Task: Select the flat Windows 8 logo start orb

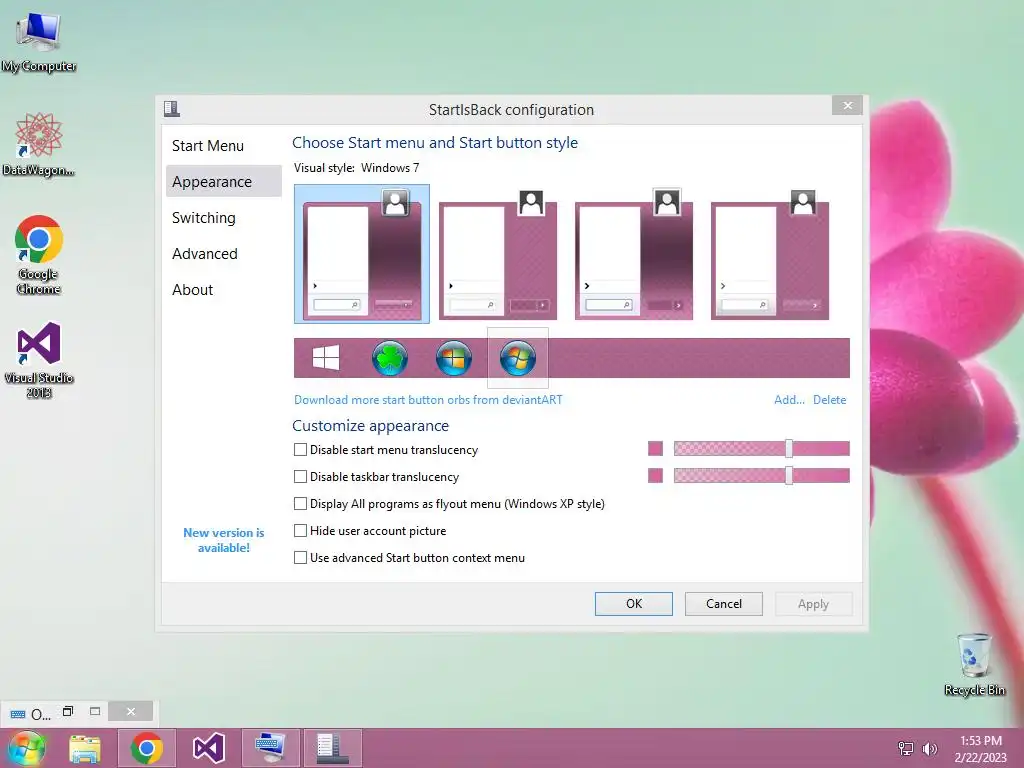Action: (x=326, y=358)
